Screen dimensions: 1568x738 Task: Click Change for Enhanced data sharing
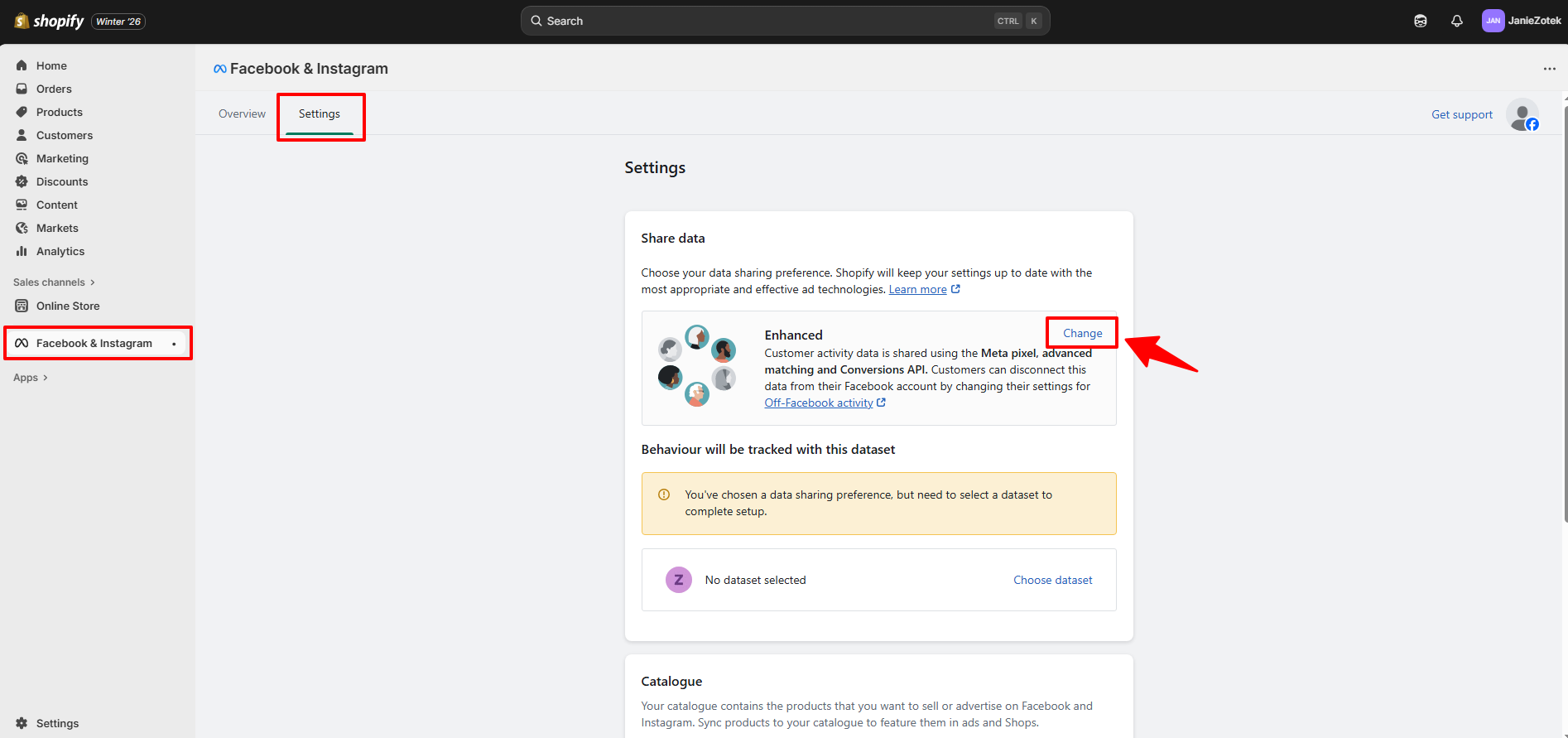(1082, 333)
